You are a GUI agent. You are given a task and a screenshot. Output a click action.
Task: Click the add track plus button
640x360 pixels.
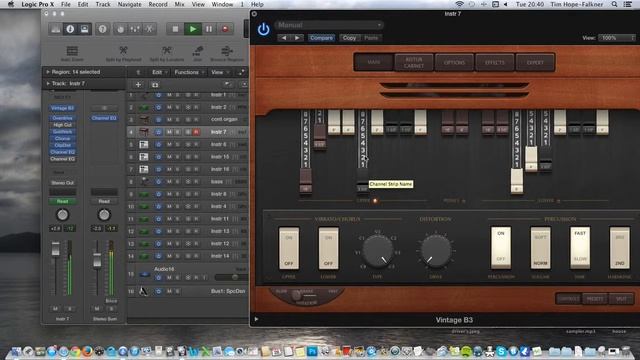pos(138,84)
